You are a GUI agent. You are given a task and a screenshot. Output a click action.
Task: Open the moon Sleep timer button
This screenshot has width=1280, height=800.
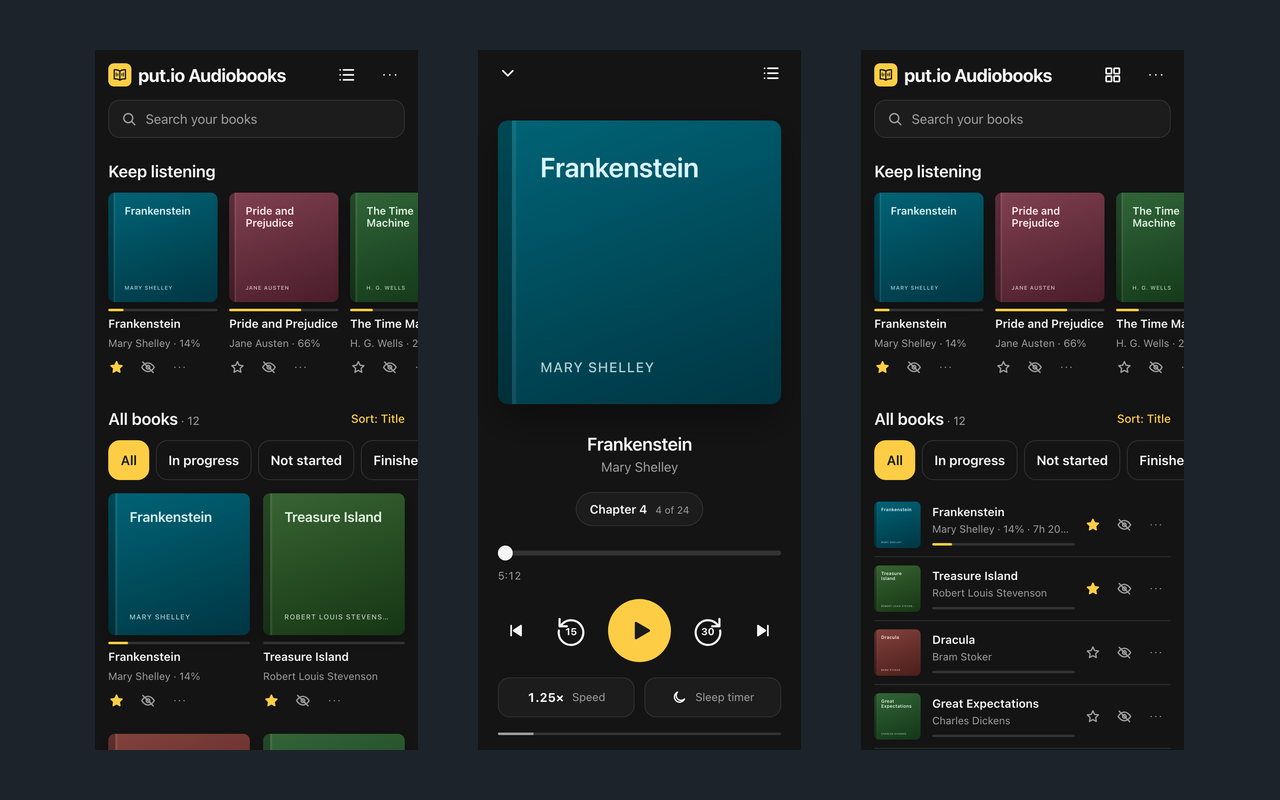pyautogui.click(x=712, y=697)
